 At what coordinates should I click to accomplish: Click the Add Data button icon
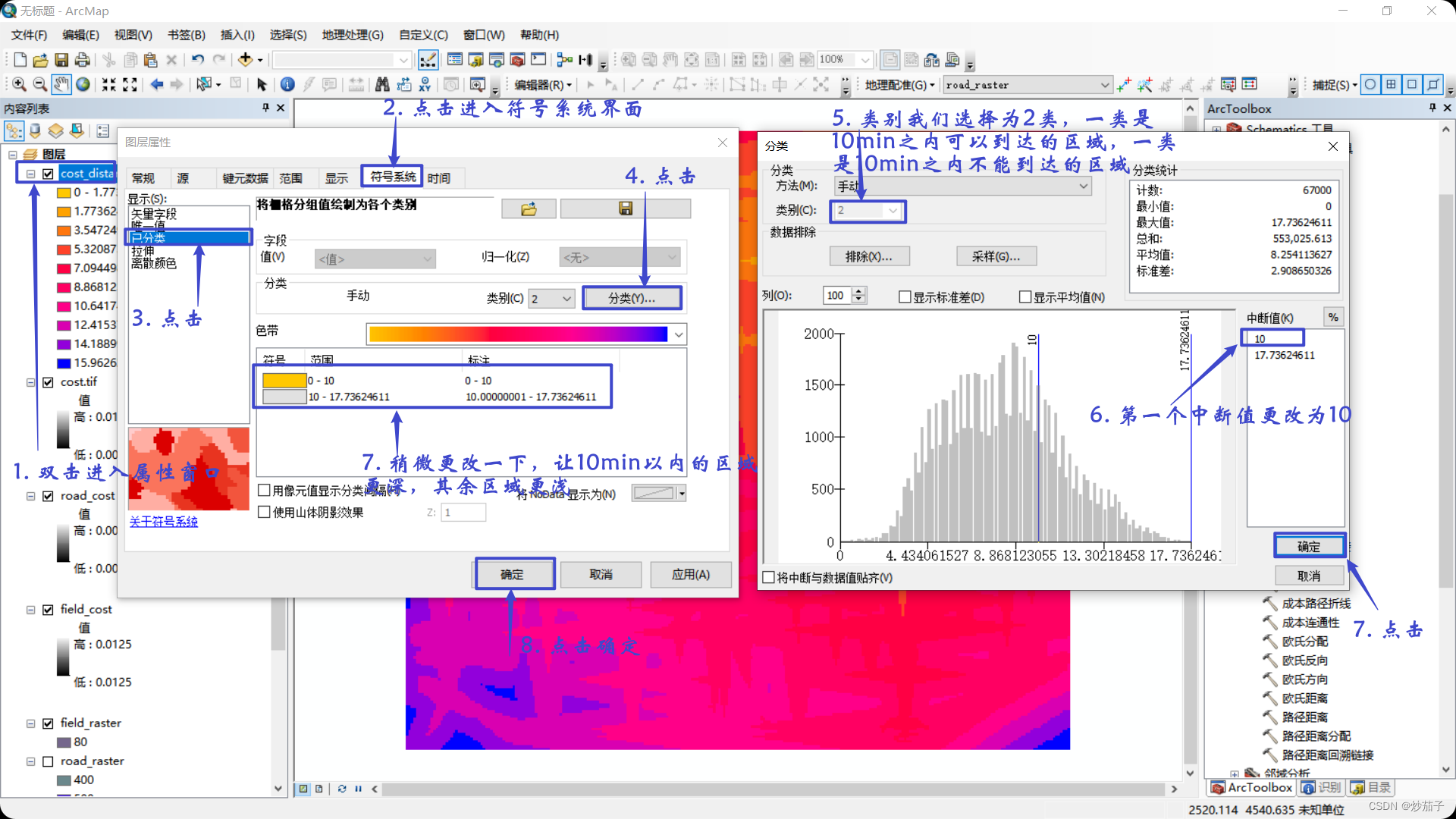click(x=245, y=60)
